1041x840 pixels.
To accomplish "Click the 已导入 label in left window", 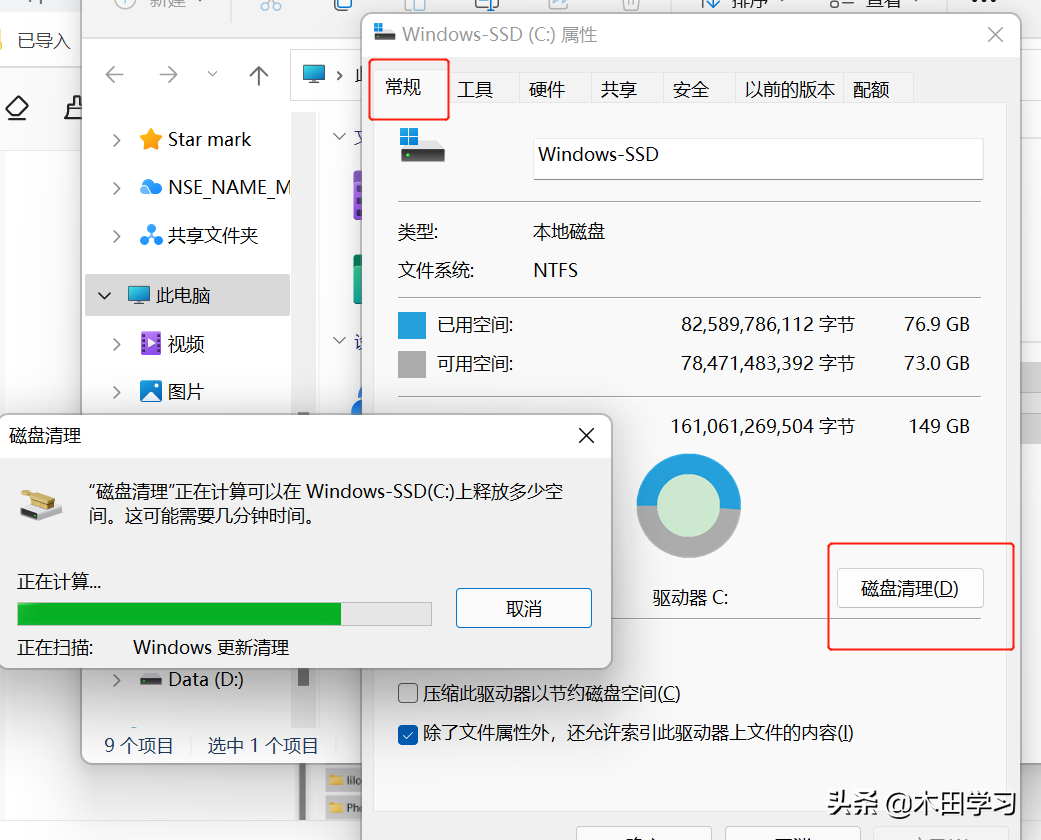I will tap(44, 41).
